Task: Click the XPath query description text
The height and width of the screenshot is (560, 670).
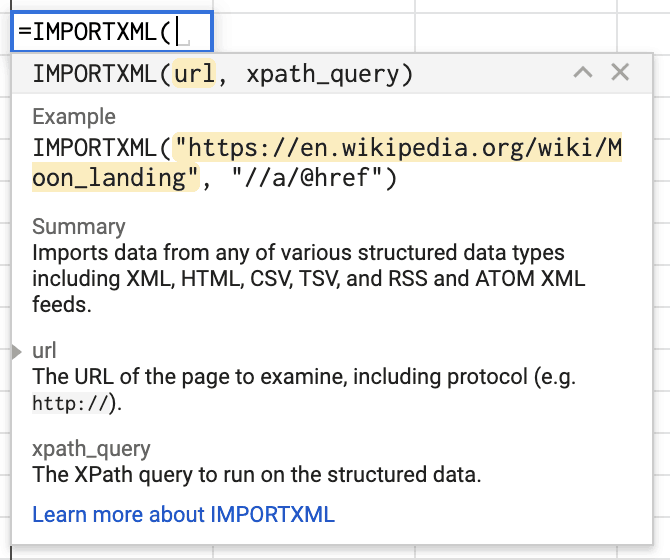Action: 257,475
